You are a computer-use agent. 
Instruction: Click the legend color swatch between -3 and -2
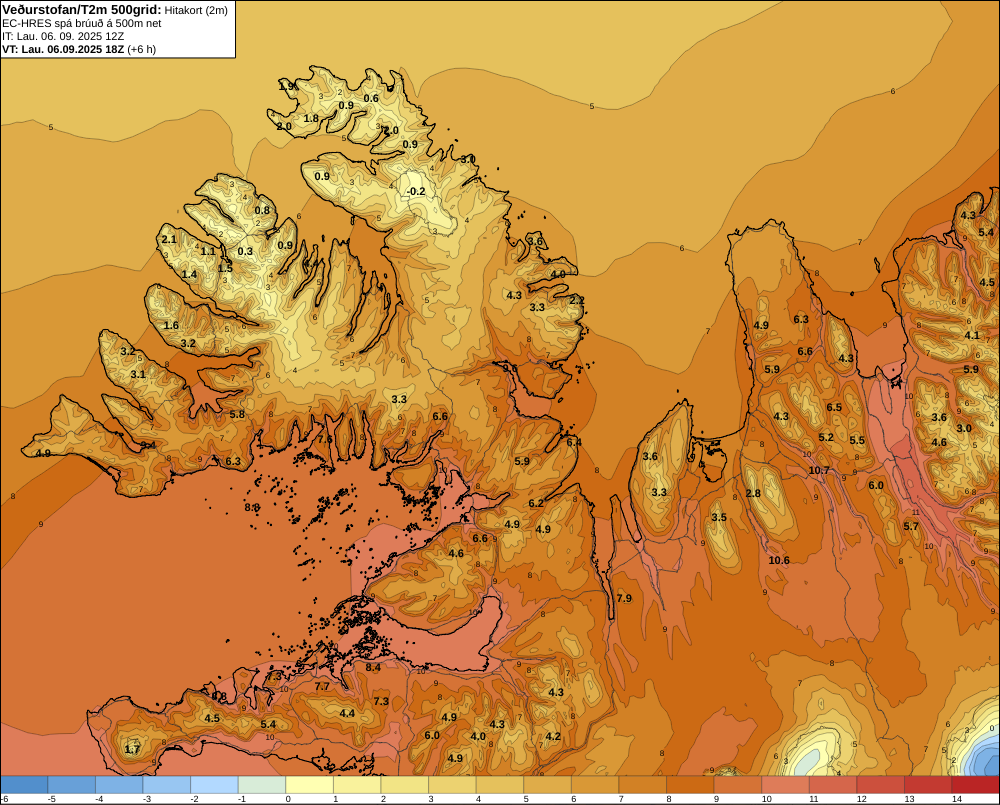click(x=166, y=785)
